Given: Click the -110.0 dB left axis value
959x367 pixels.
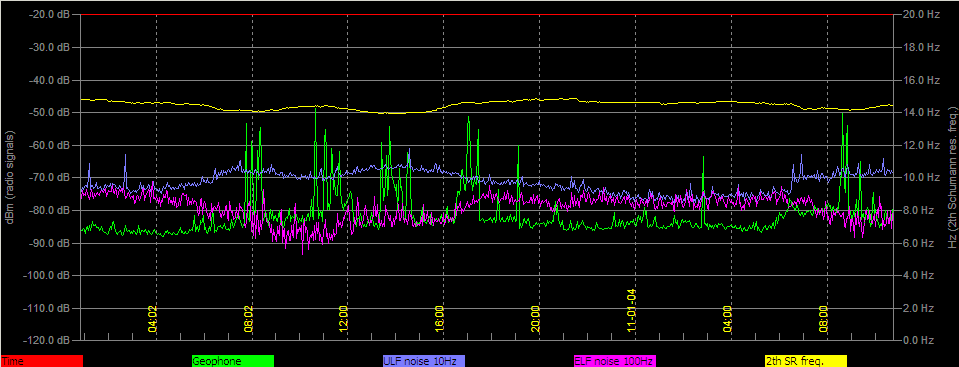Looking at the screenshot, I should tap(46, 307).
